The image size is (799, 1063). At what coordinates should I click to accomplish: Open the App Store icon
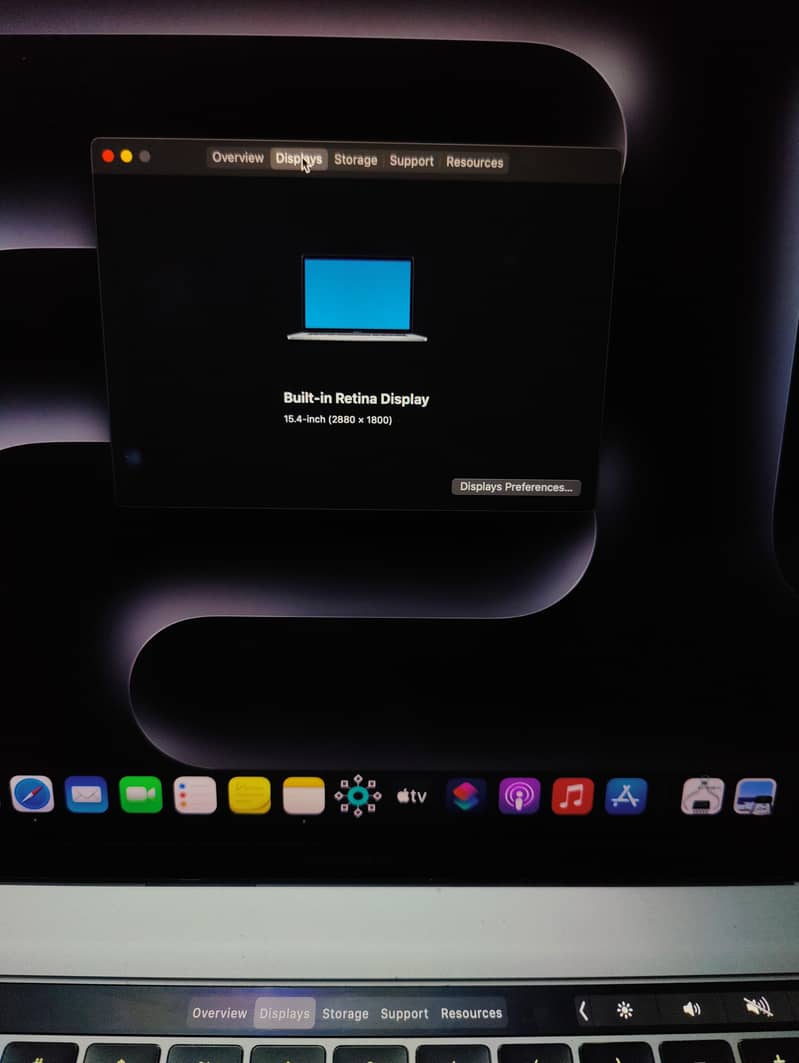click(x=626, y=796)
